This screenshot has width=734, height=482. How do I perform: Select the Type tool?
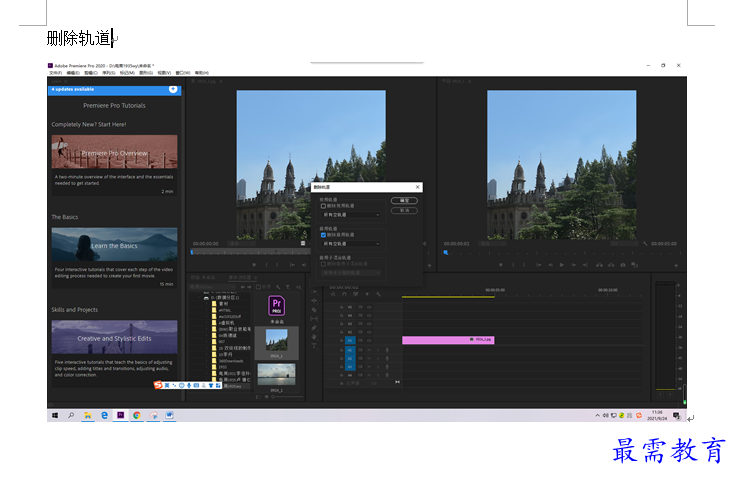point(314,346)
